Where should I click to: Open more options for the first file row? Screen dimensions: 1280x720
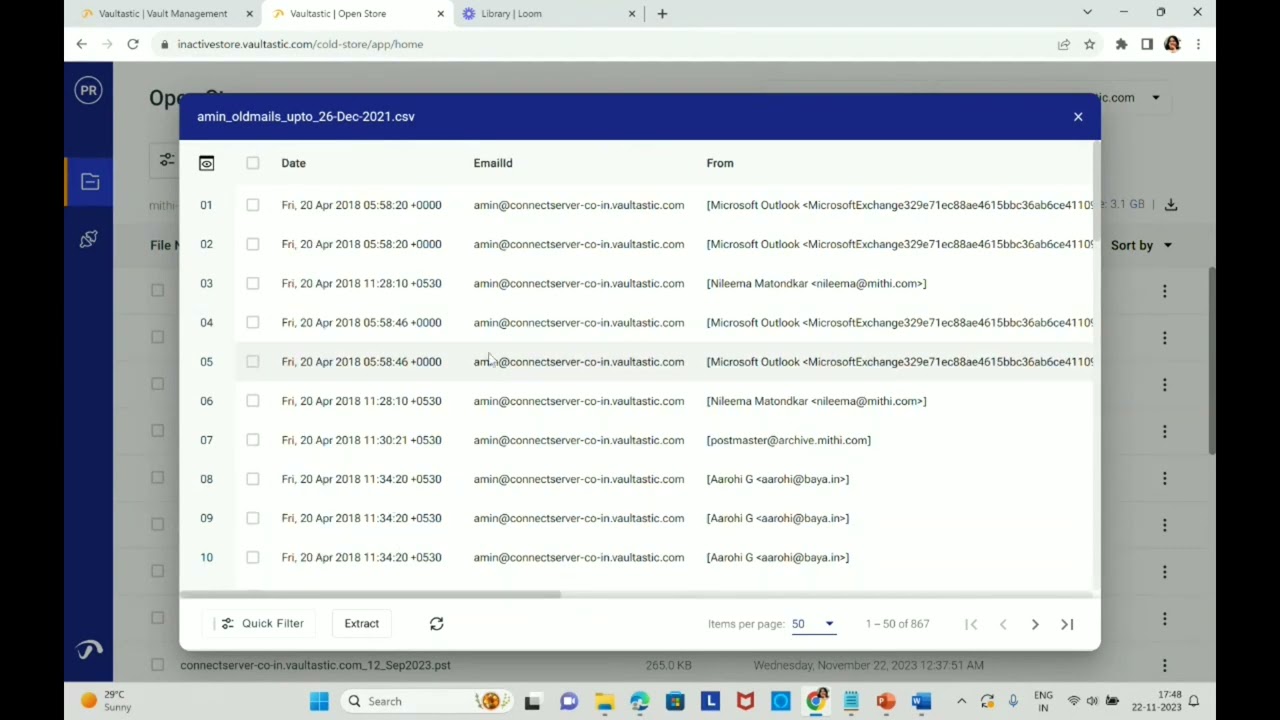(1164, 291)
